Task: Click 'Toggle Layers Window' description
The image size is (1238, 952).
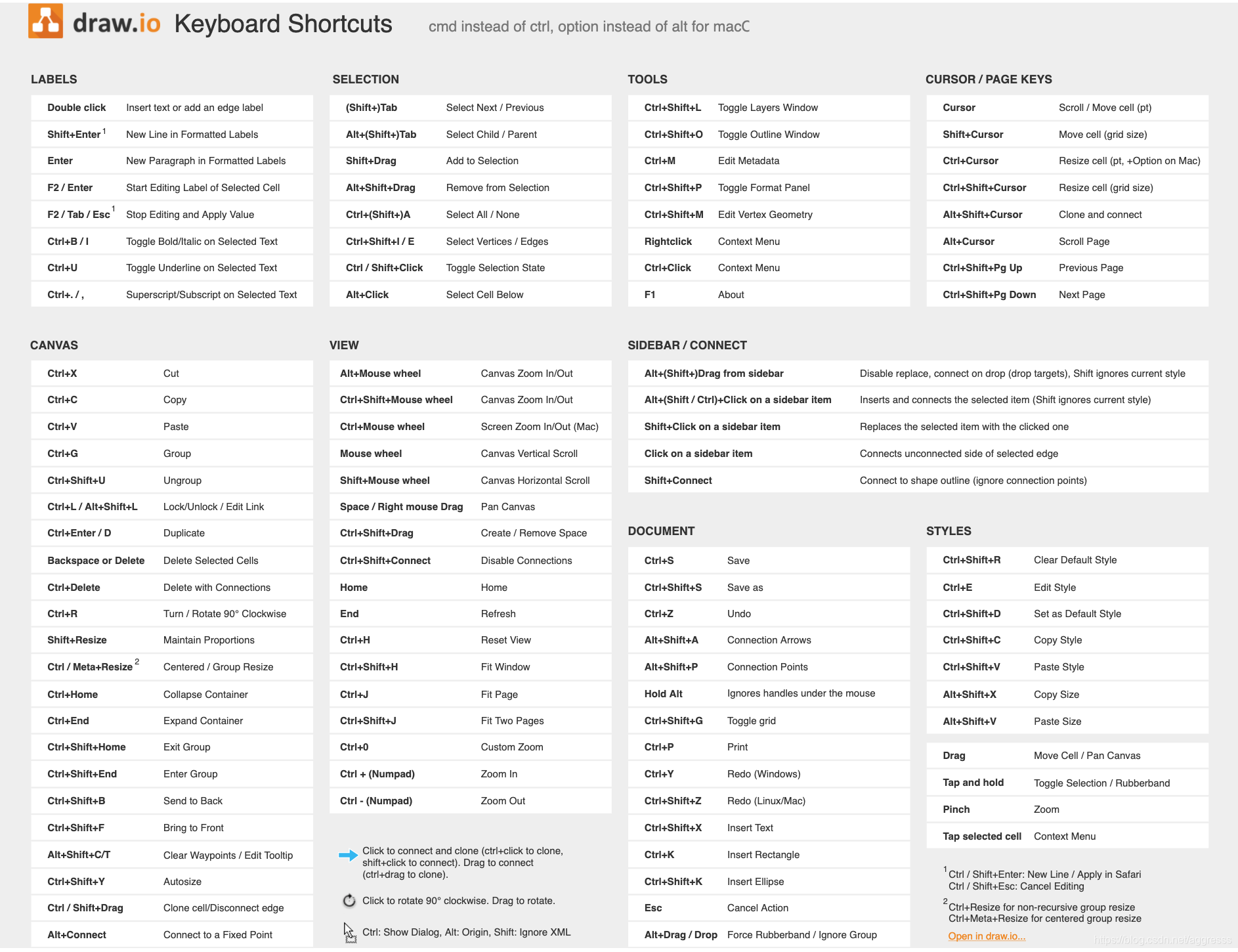Action: (768, 108)
